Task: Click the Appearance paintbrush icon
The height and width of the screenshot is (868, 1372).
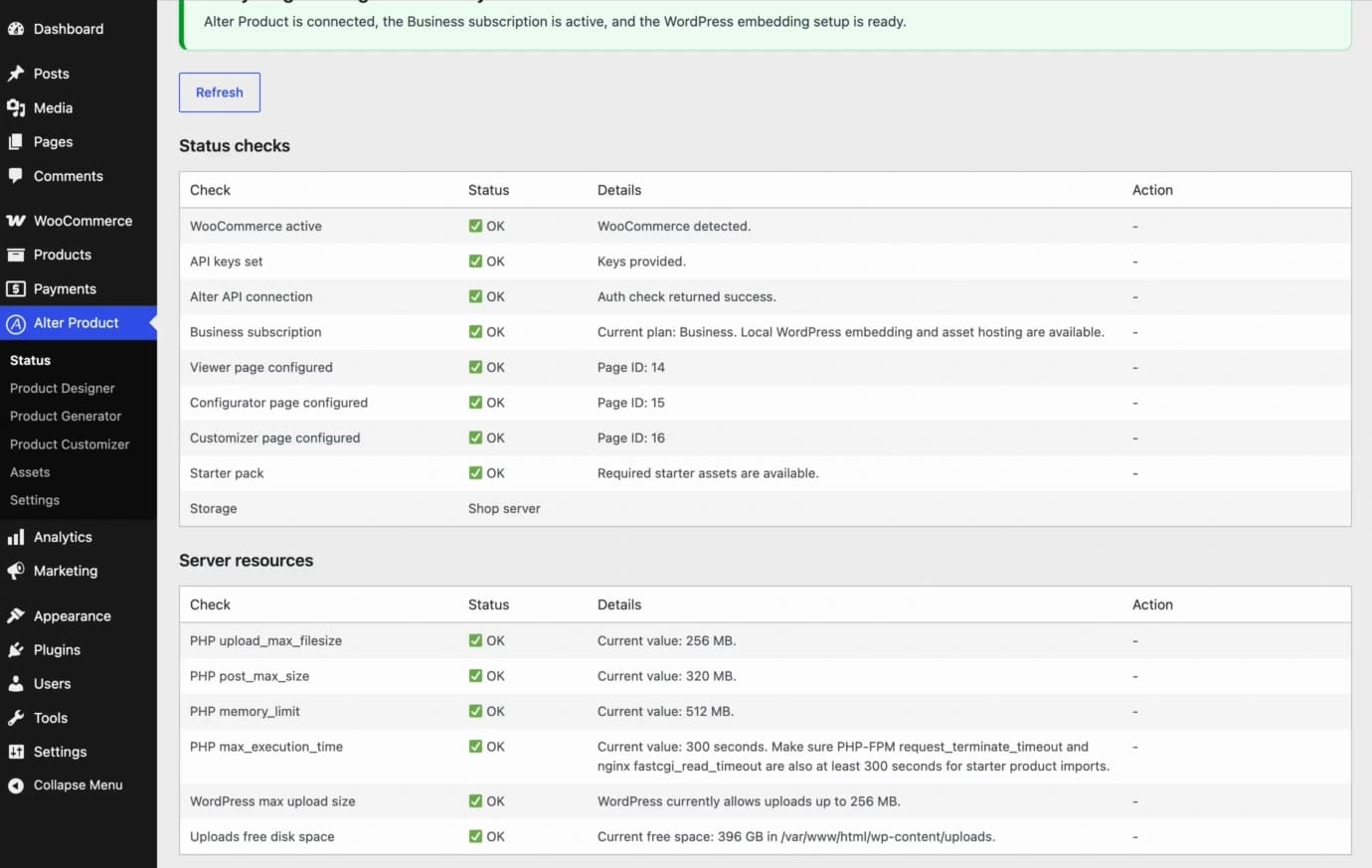Action: click(x=16, y=616)
